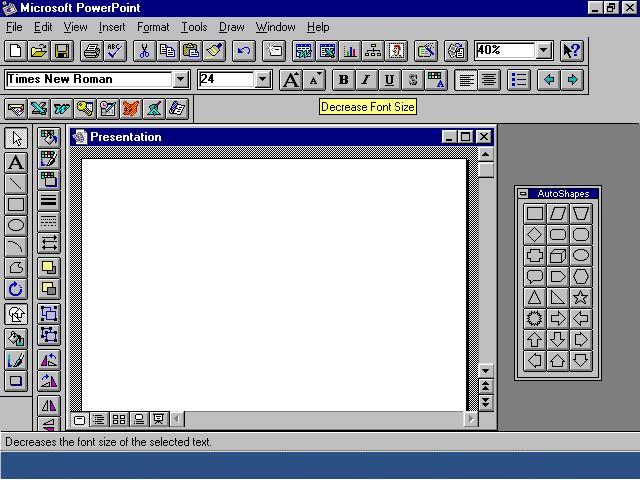The height and width of the screenshot is (480, 640).
Task: Select the Ellipse drawing tool
Action: 16,225
